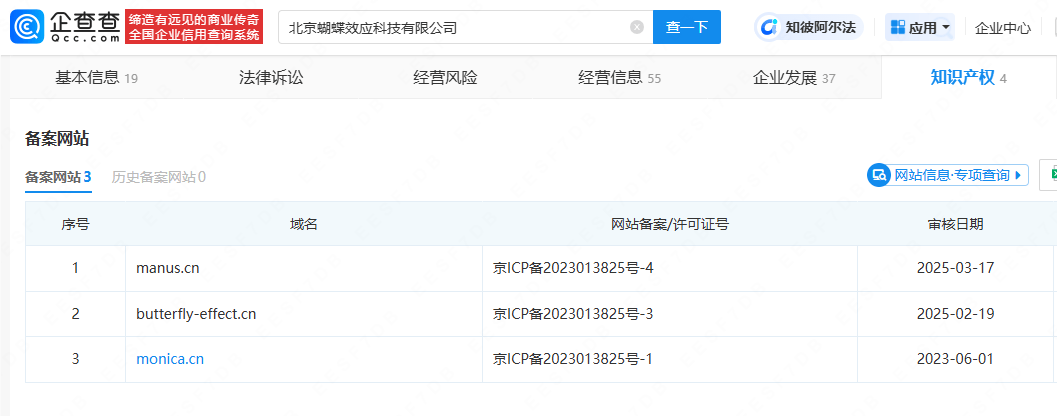Select the 经营风险 tab
The width and height of the screenshot is (1057, 416).
coord(445,78)
